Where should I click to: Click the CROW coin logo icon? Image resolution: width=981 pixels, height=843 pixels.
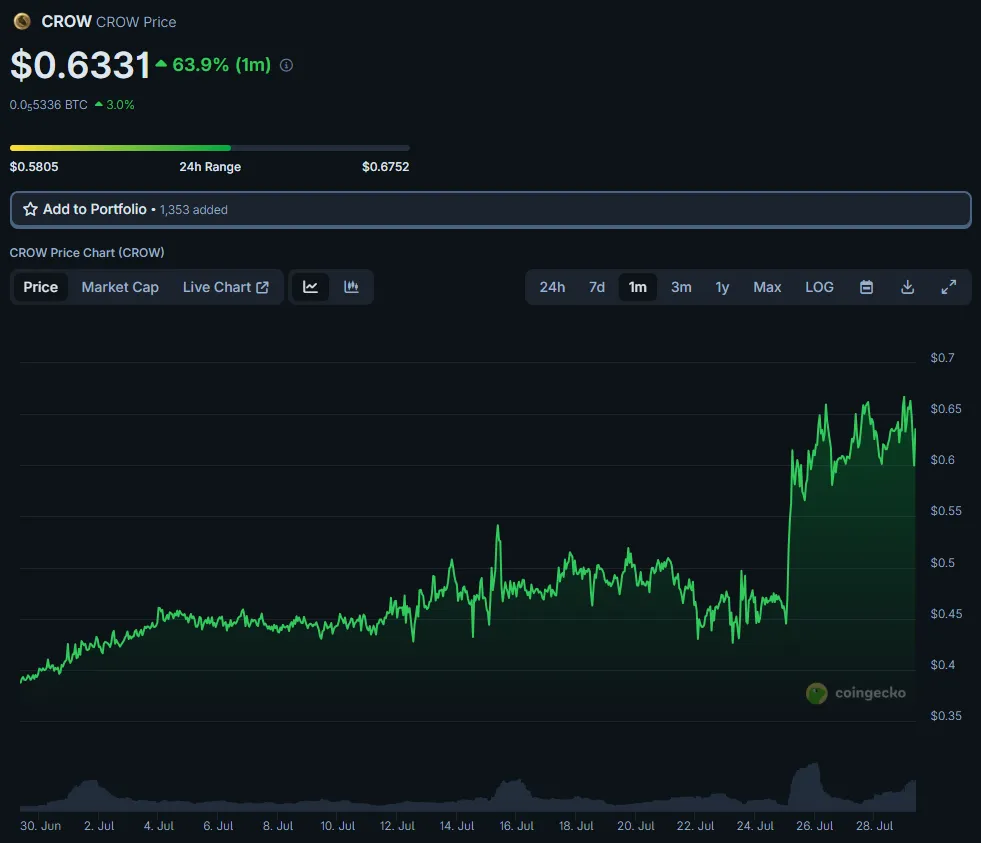click(x=23, y=21)
